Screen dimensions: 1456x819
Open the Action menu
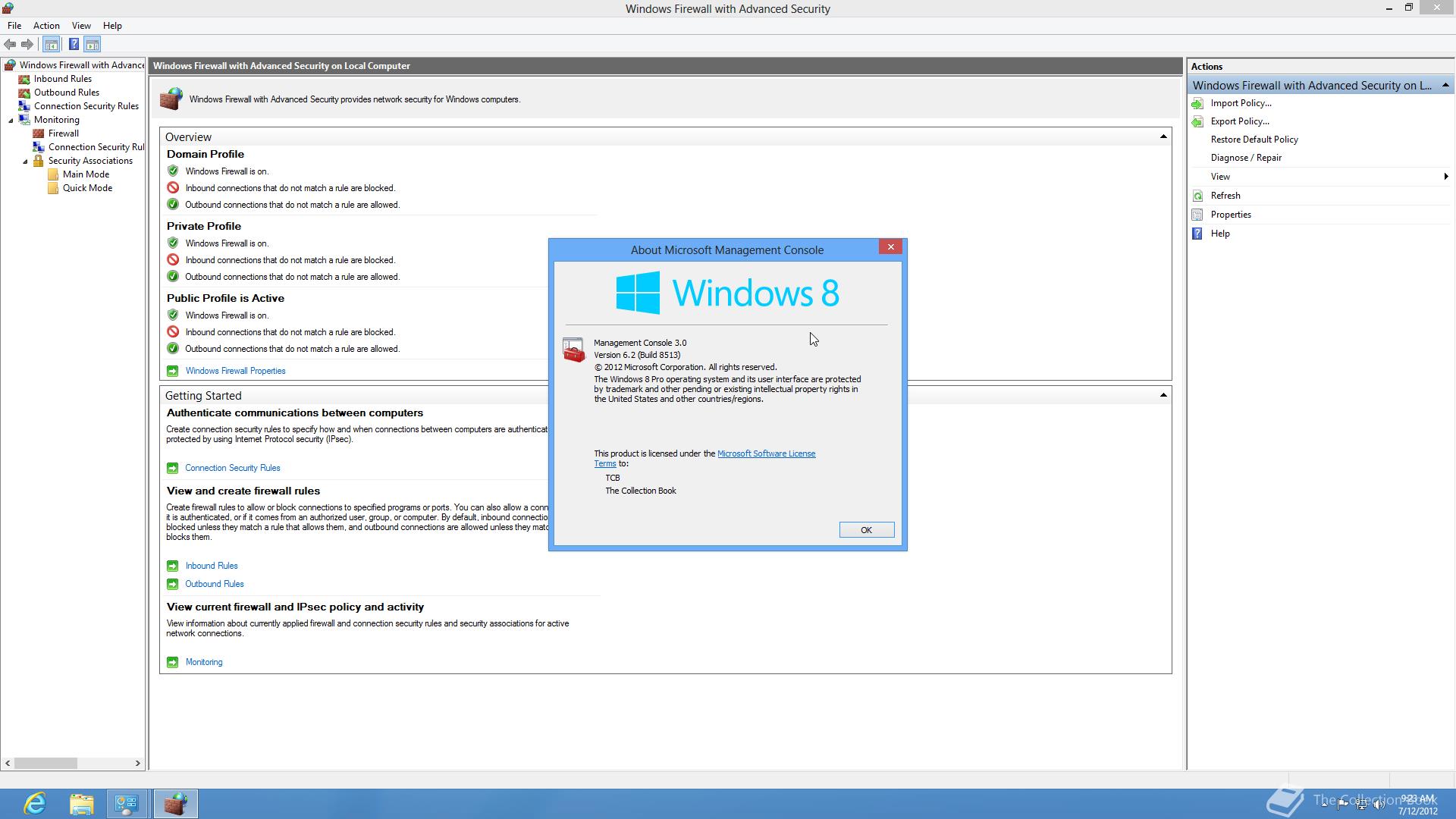46,26
